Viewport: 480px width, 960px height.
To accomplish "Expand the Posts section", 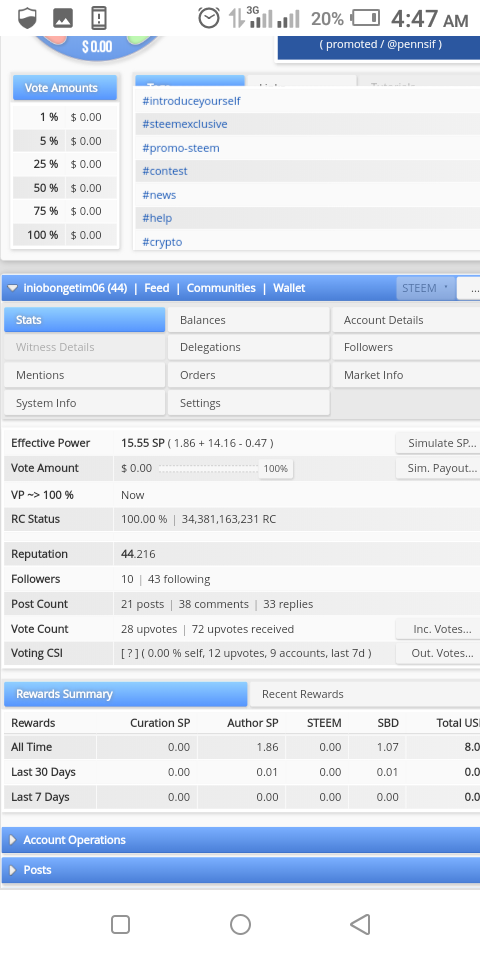I will pyautogui.click(x=241, y=870).
